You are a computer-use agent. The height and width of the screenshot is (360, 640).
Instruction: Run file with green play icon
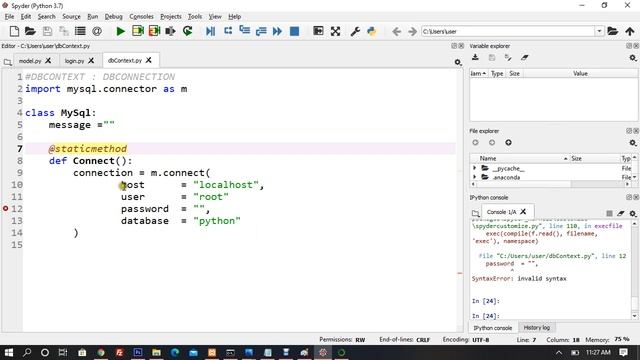pyautogui.click(x=120, y=31)
